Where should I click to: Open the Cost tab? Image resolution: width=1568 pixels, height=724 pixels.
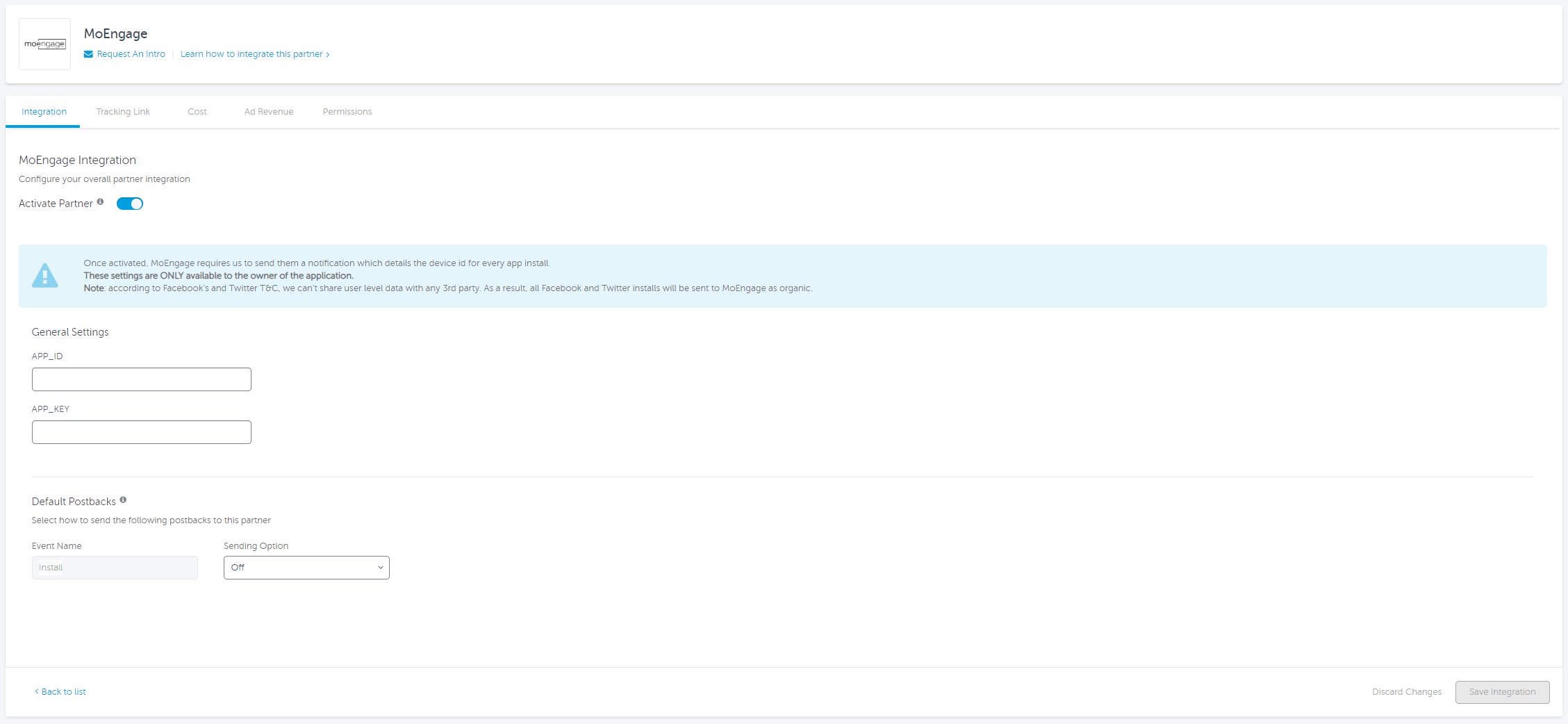[197, 112]
